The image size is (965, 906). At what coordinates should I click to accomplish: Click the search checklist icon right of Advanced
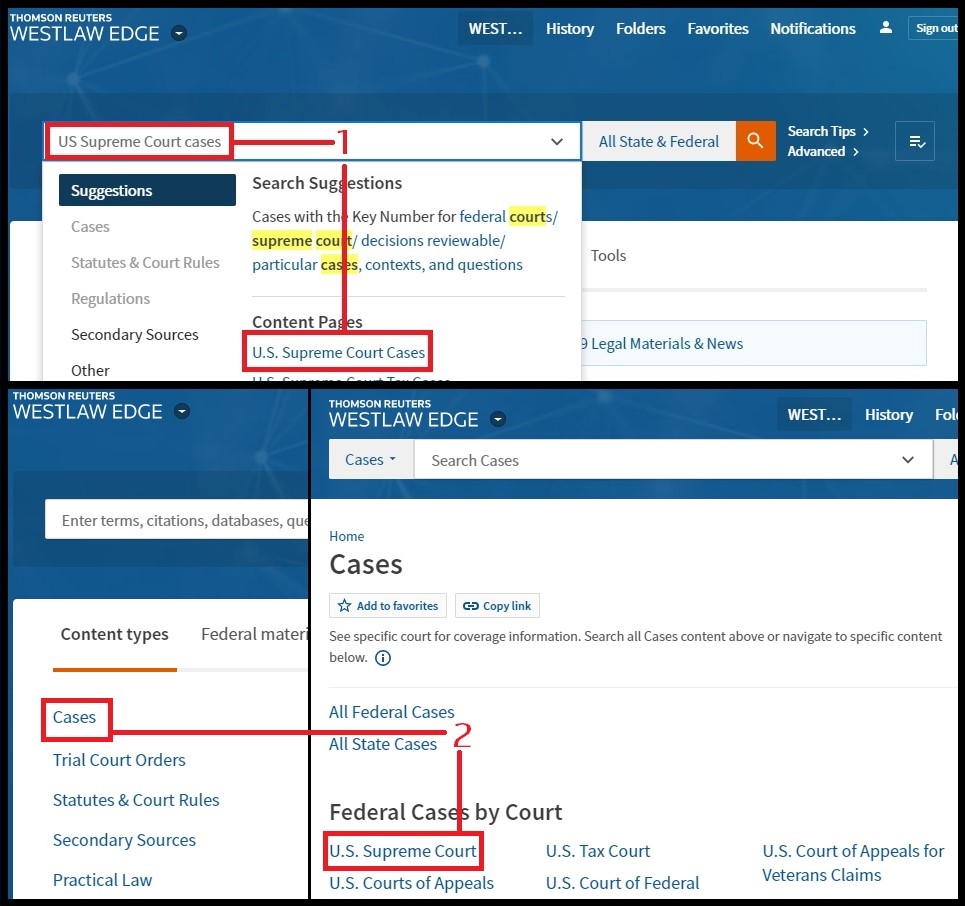[916, 142]
